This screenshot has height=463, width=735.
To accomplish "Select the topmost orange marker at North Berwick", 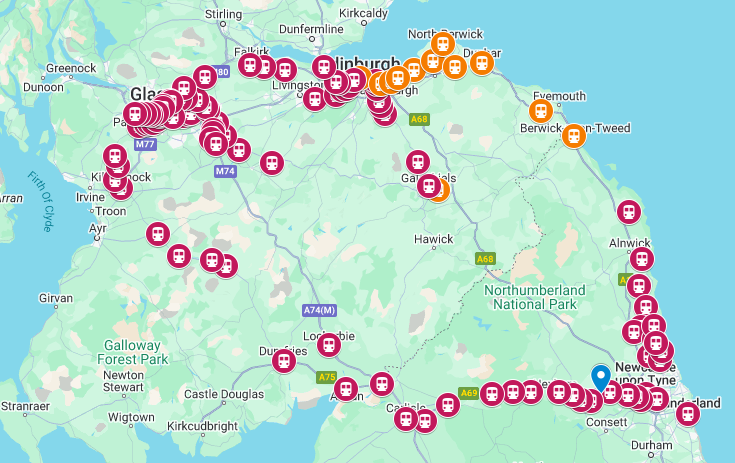I will pyautogui.click(x=442, y=44).
